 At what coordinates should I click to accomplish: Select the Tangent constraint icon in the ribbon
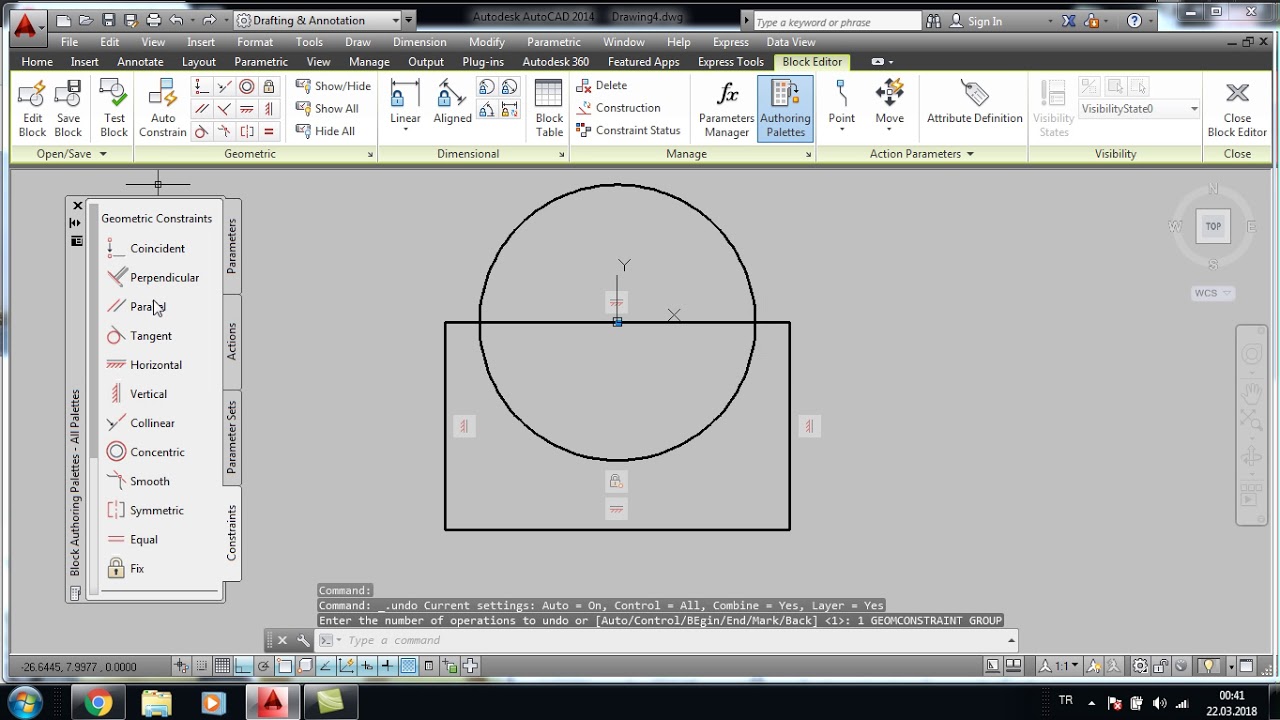[202, 131]
